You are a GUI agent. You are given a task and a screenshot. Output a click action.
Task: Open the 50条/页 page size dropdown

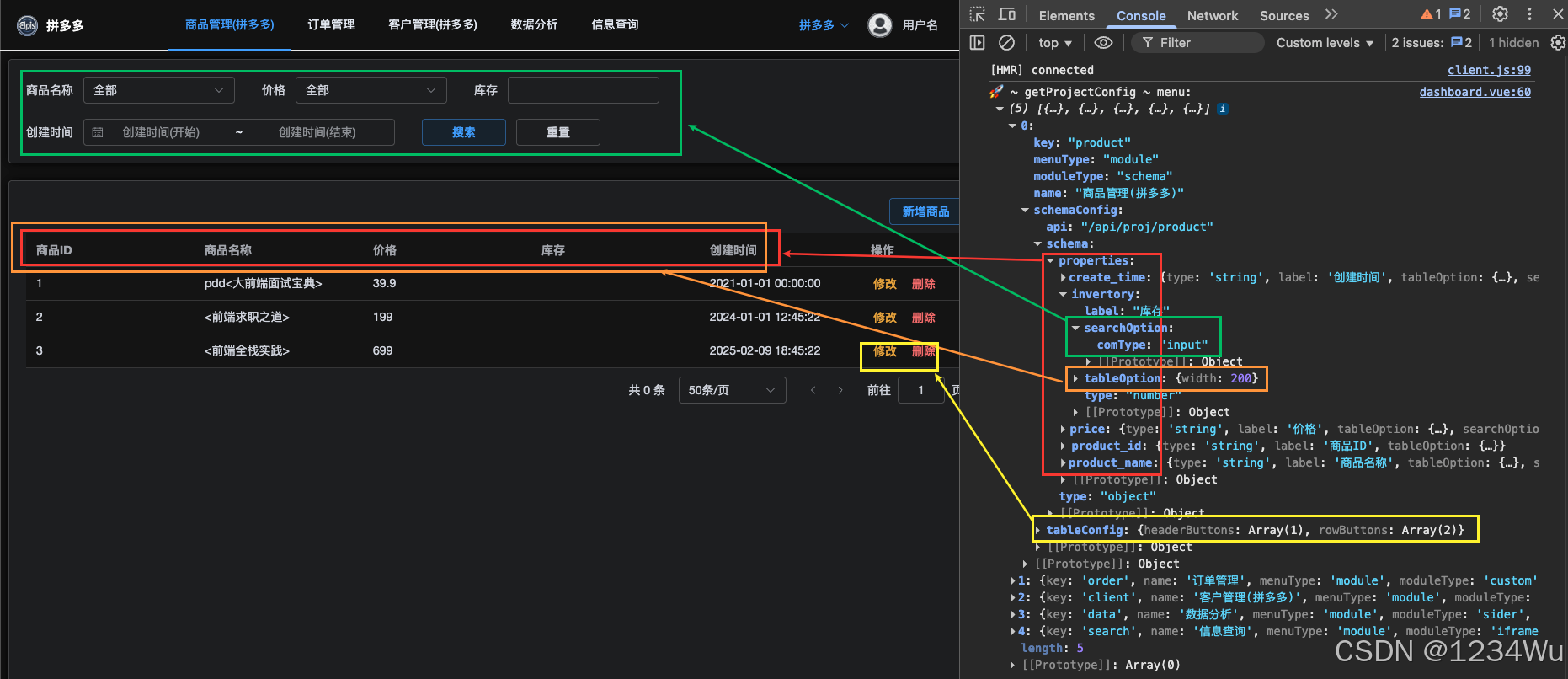pyautogui.click(x=732, y=390)
